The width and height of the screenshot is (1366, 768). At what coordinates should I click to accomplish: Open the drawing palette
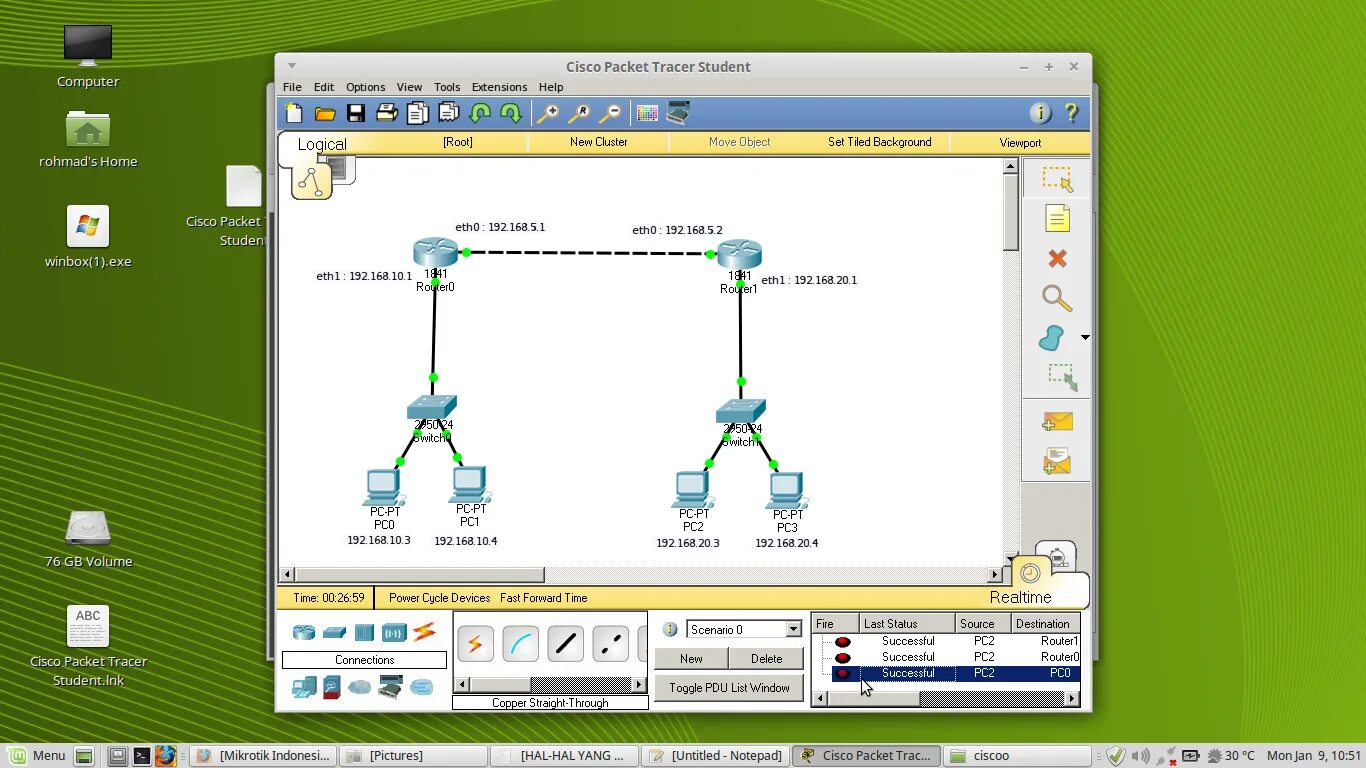(x=647, y=113)
